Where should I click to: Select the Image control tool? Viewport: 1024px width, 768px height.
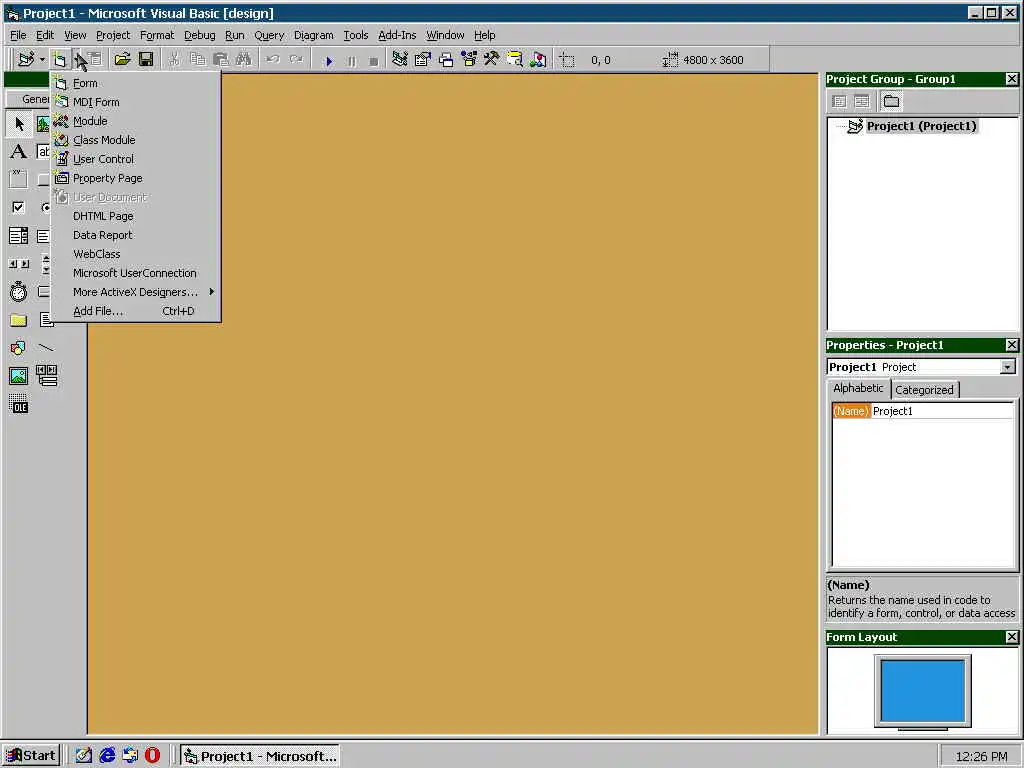(18, 376)
